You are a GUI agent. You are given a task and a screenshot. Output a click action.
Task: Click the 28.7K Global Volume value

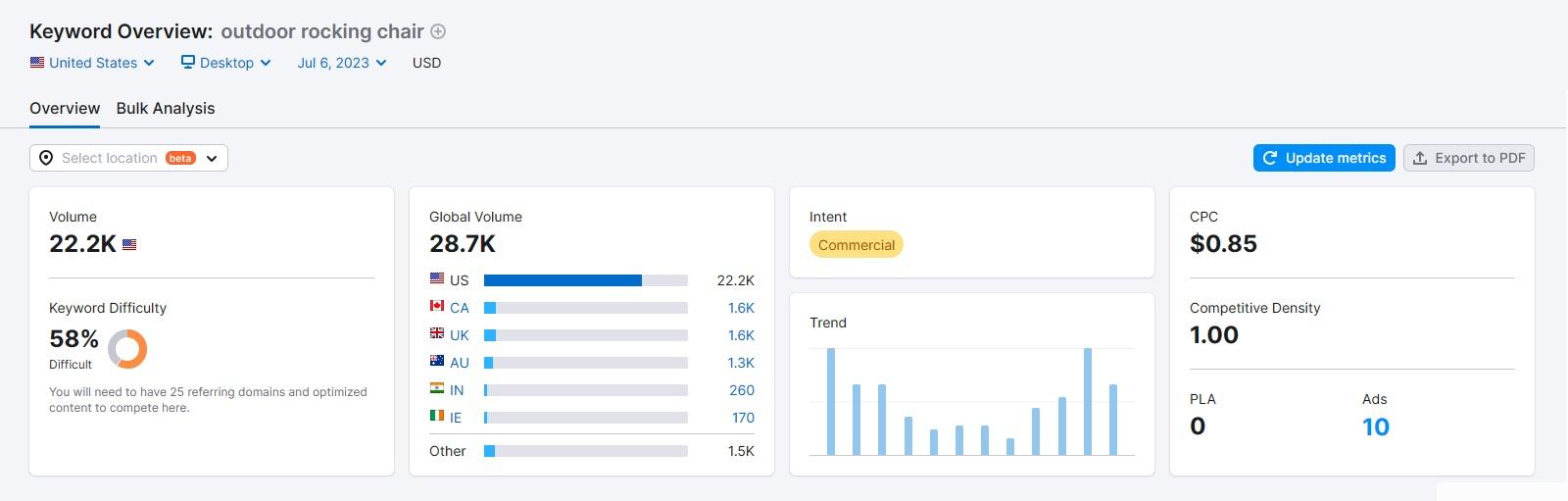[x=463, y=244]
